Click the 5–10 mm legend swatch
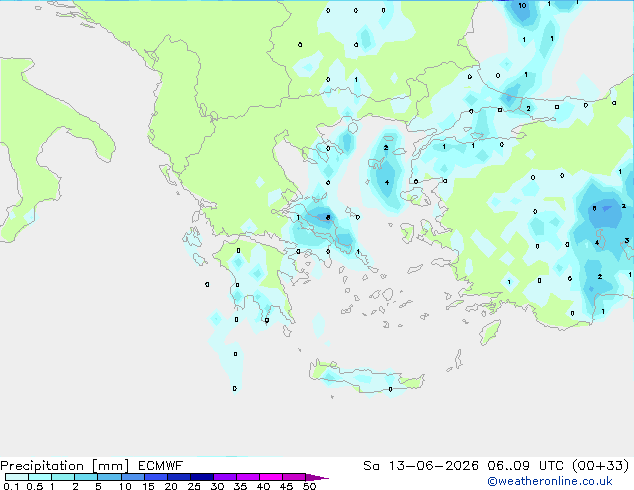The image size is (634, 490). point(109,477)
